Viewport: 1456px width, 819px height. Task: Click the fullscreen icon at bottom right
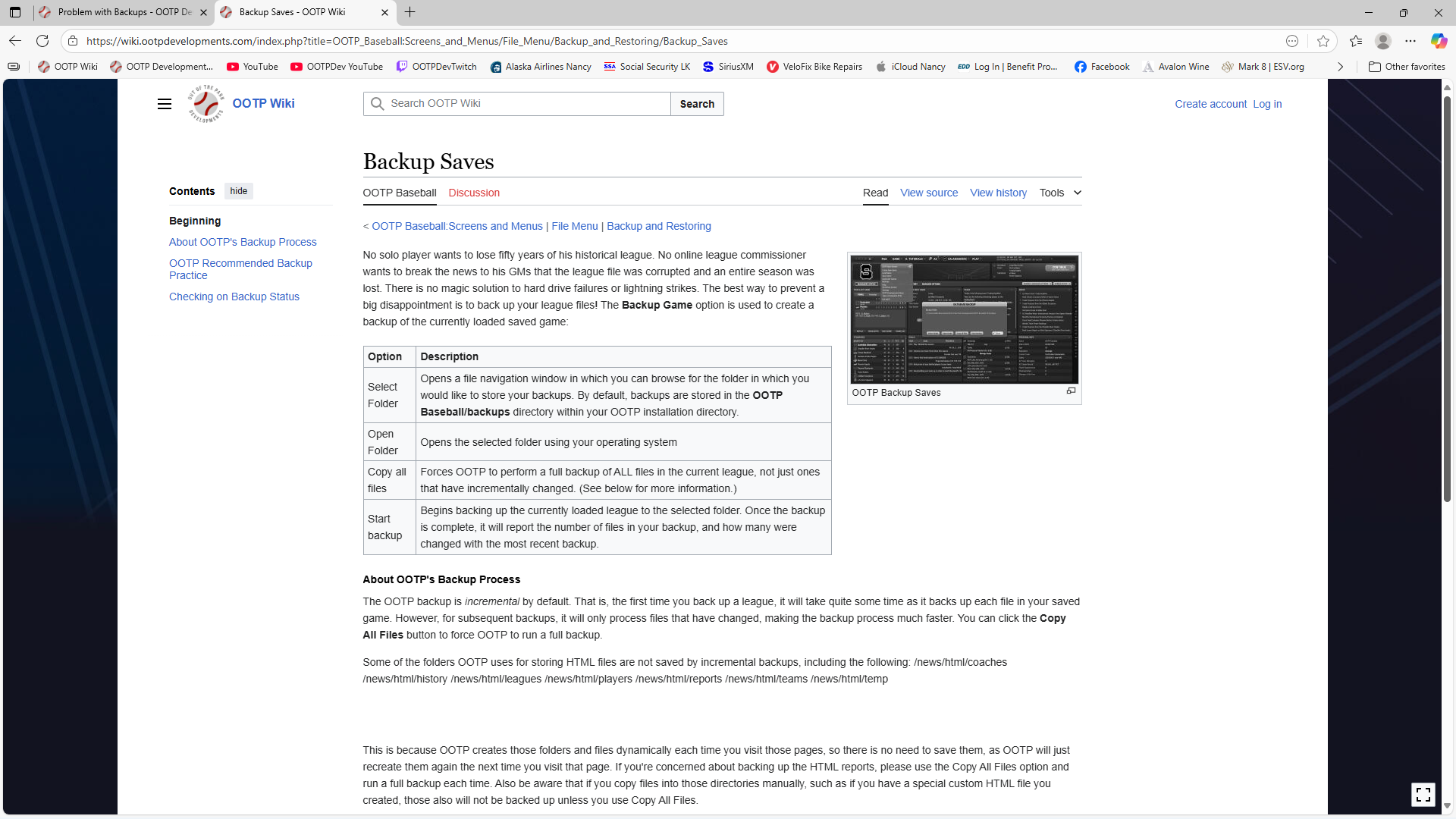1423,794
